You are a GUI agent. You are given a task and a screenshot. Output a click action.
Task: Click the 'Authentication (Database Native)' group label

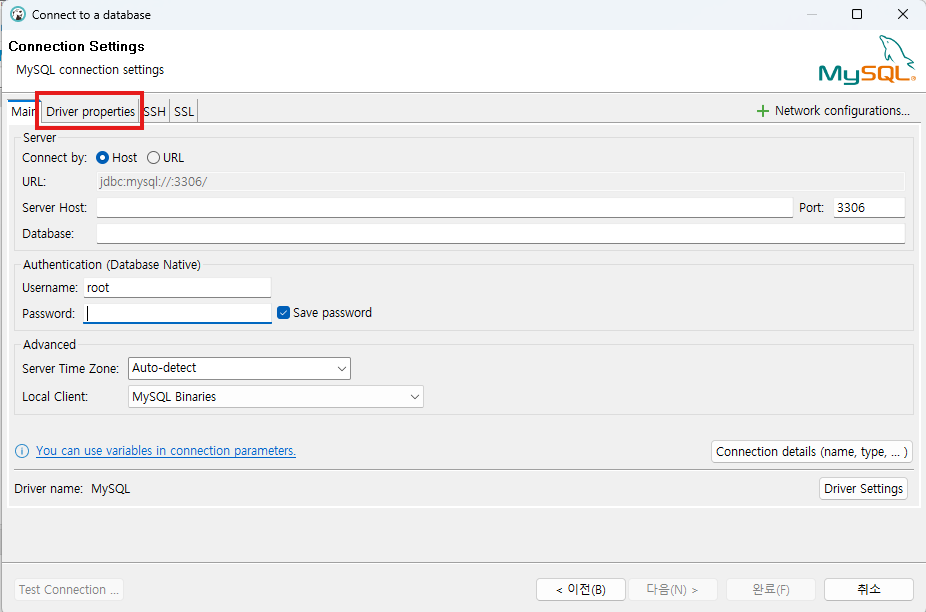tap(112, 265)
